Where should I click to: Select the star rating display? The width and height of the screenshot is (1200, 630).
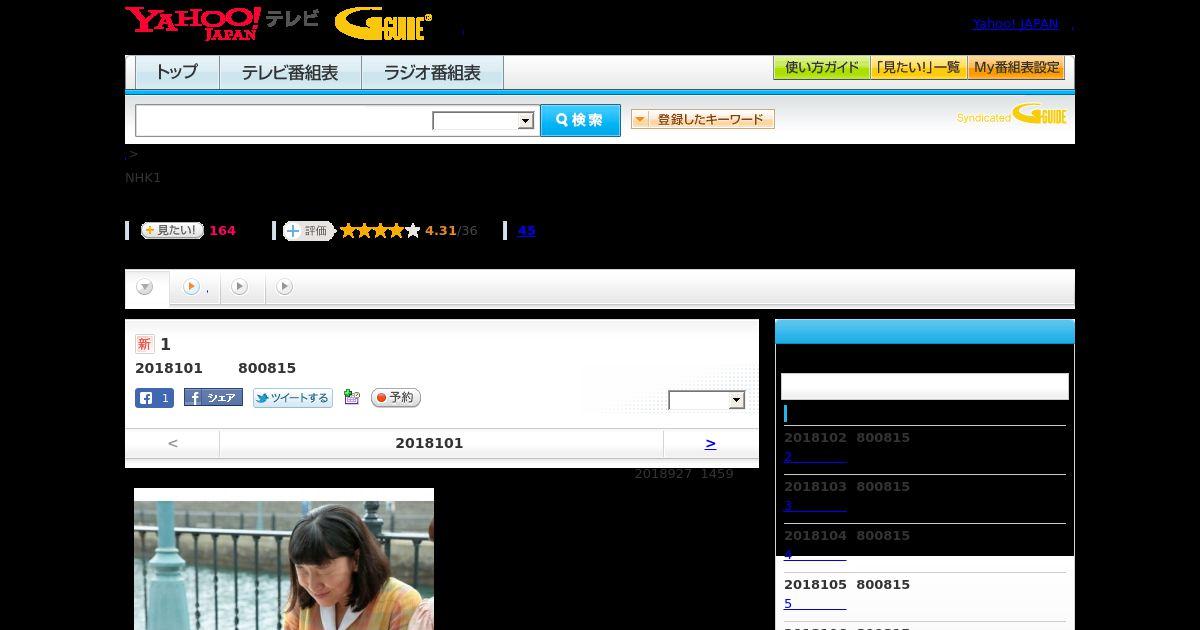380,231
